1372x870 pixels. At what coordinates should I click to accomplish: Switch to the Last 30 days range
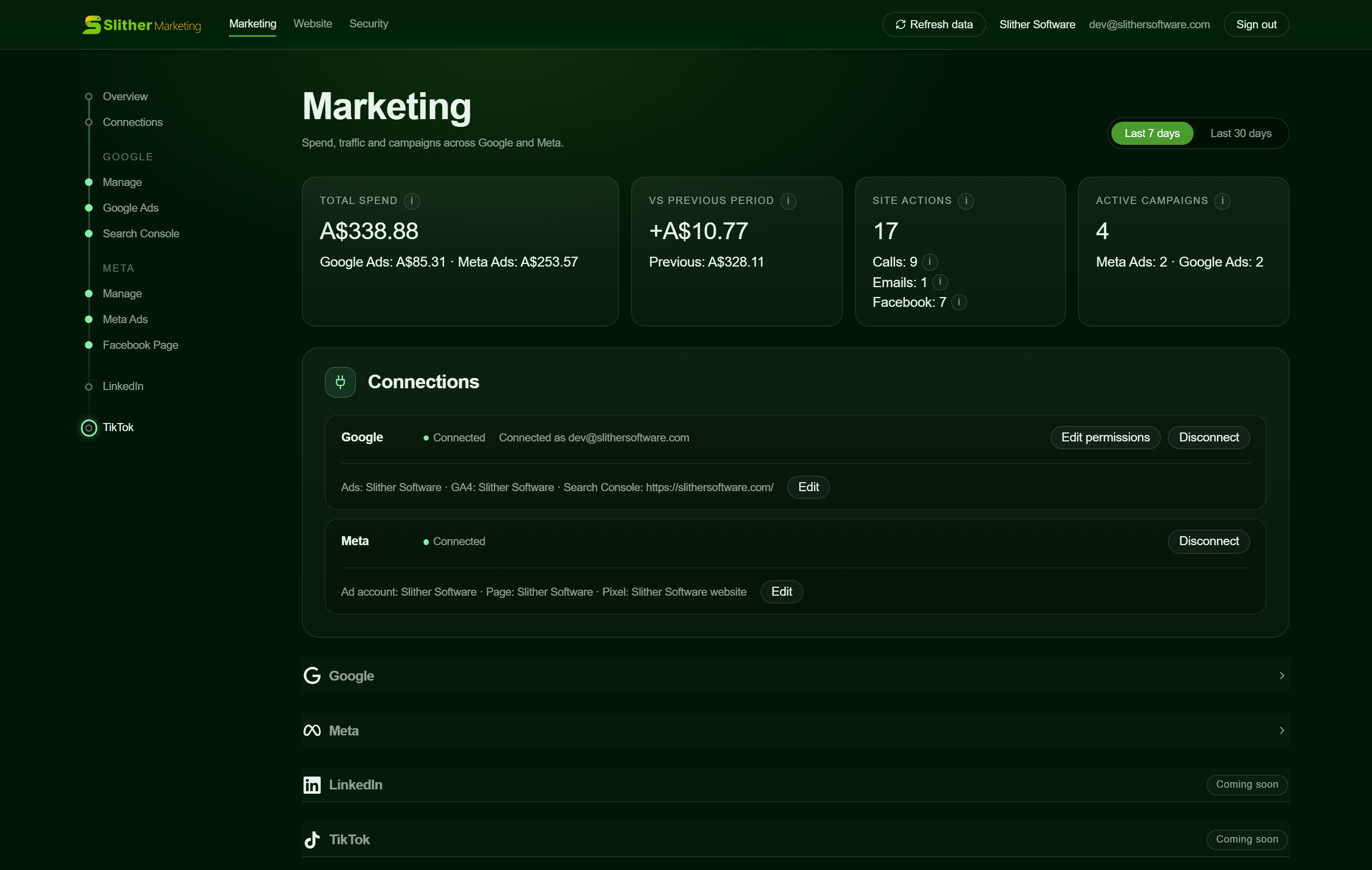click(x=1240, y=133)
